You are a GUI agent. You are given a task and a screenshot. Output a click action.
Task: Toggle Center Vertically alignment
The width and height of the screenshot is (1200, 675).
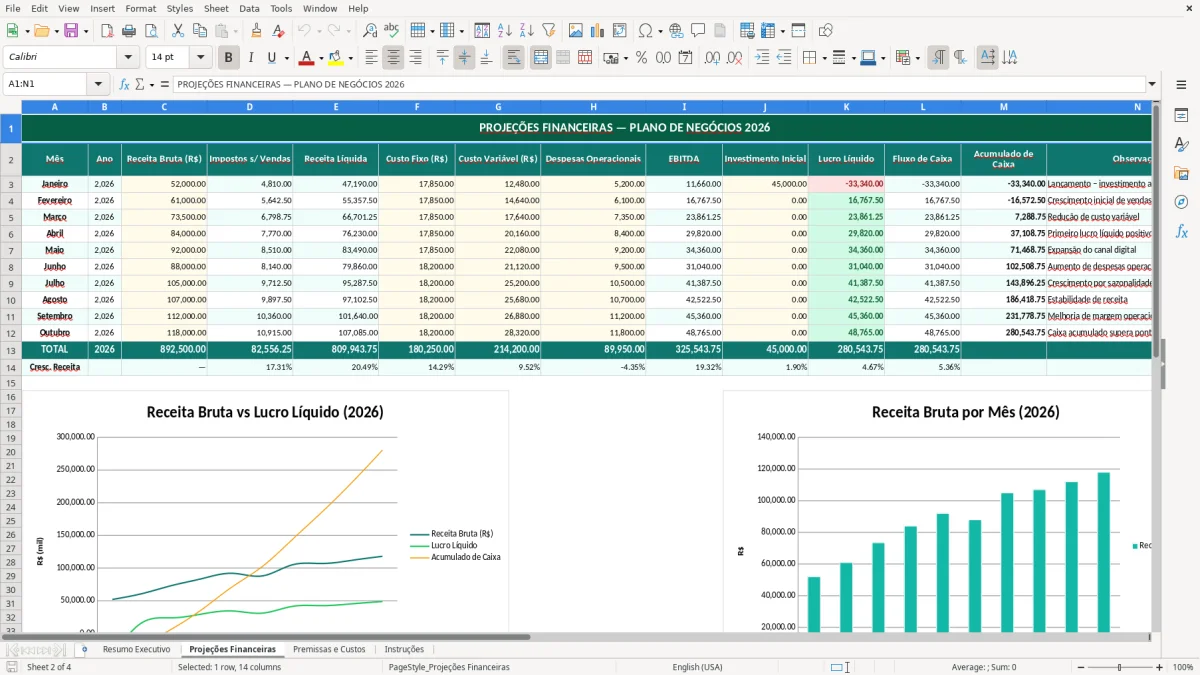click(464, 58)
